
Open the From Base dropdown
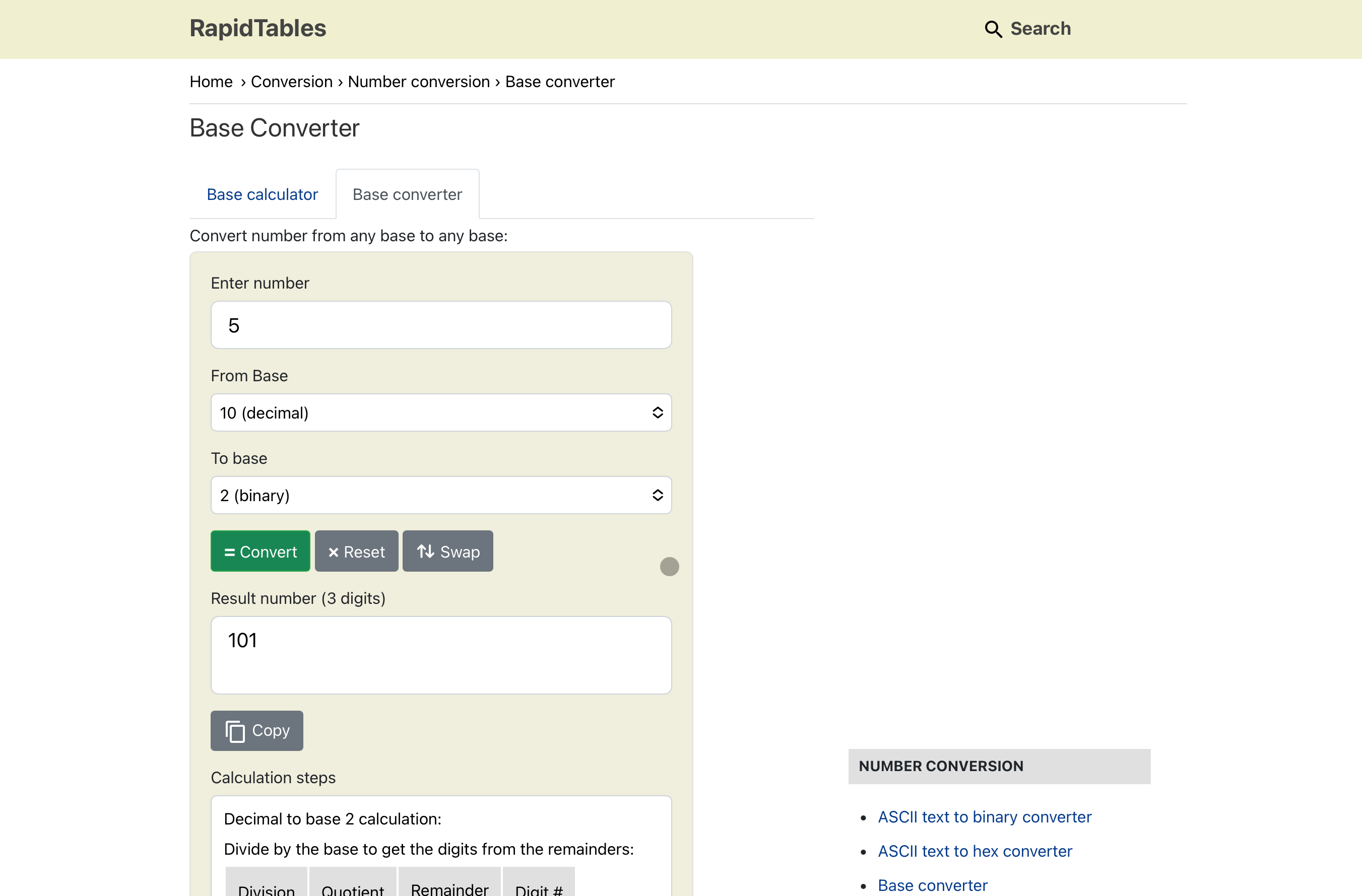(x=440, y=412)
